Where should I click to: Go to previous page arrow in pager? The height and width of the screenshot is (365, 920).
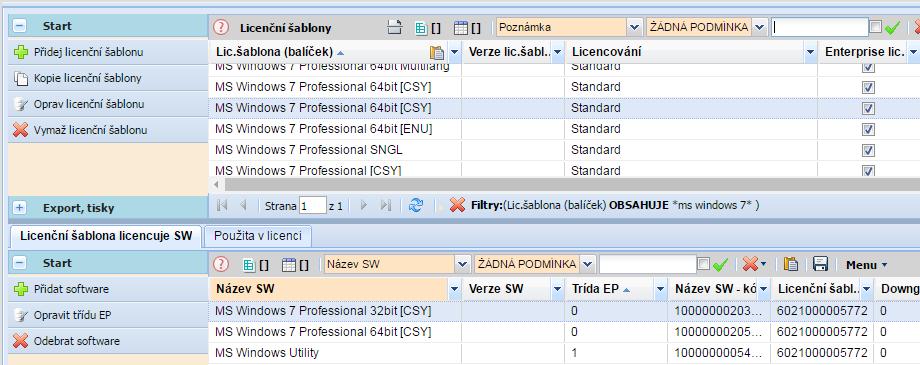click(x=243, y=205)
